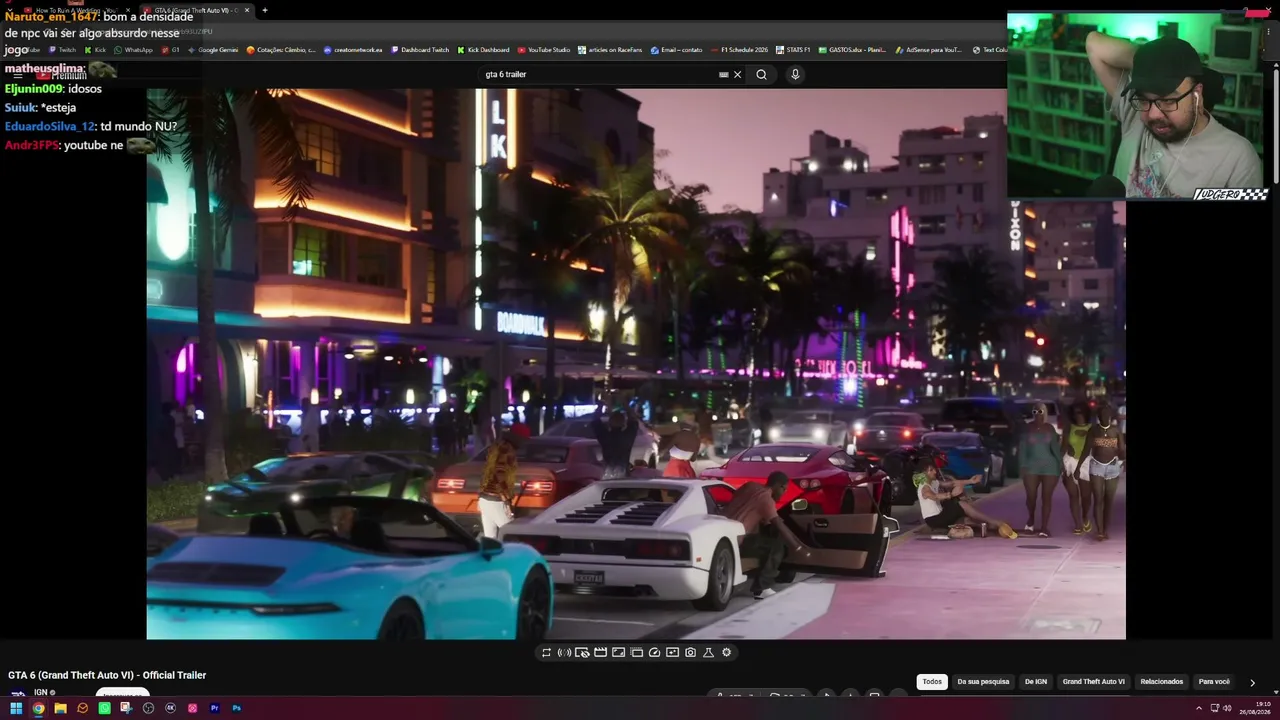The width and height of the screenshot is (1280, 720).
Task: Open the createnetwork.ea bookmark
Action: pyautogui.click(x=353, y=50)
